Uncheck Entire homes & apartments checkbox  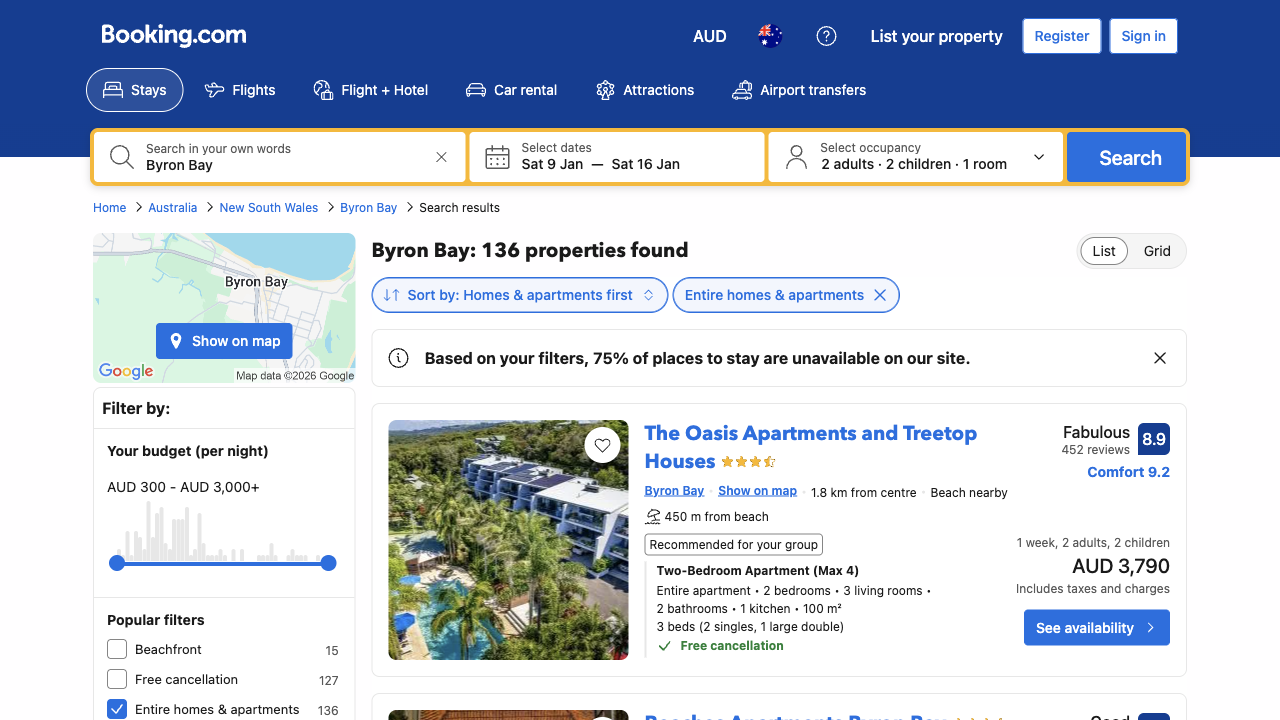[117, 709]
